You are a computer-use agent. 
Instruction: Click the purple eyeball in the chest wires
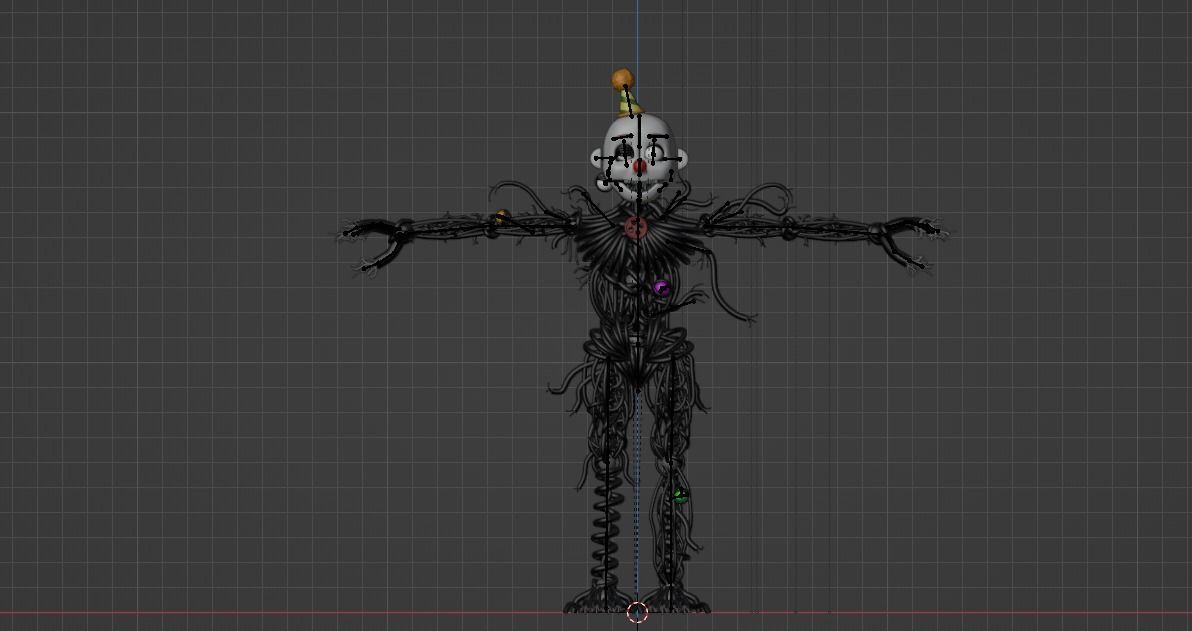click(x=661, y=288)
